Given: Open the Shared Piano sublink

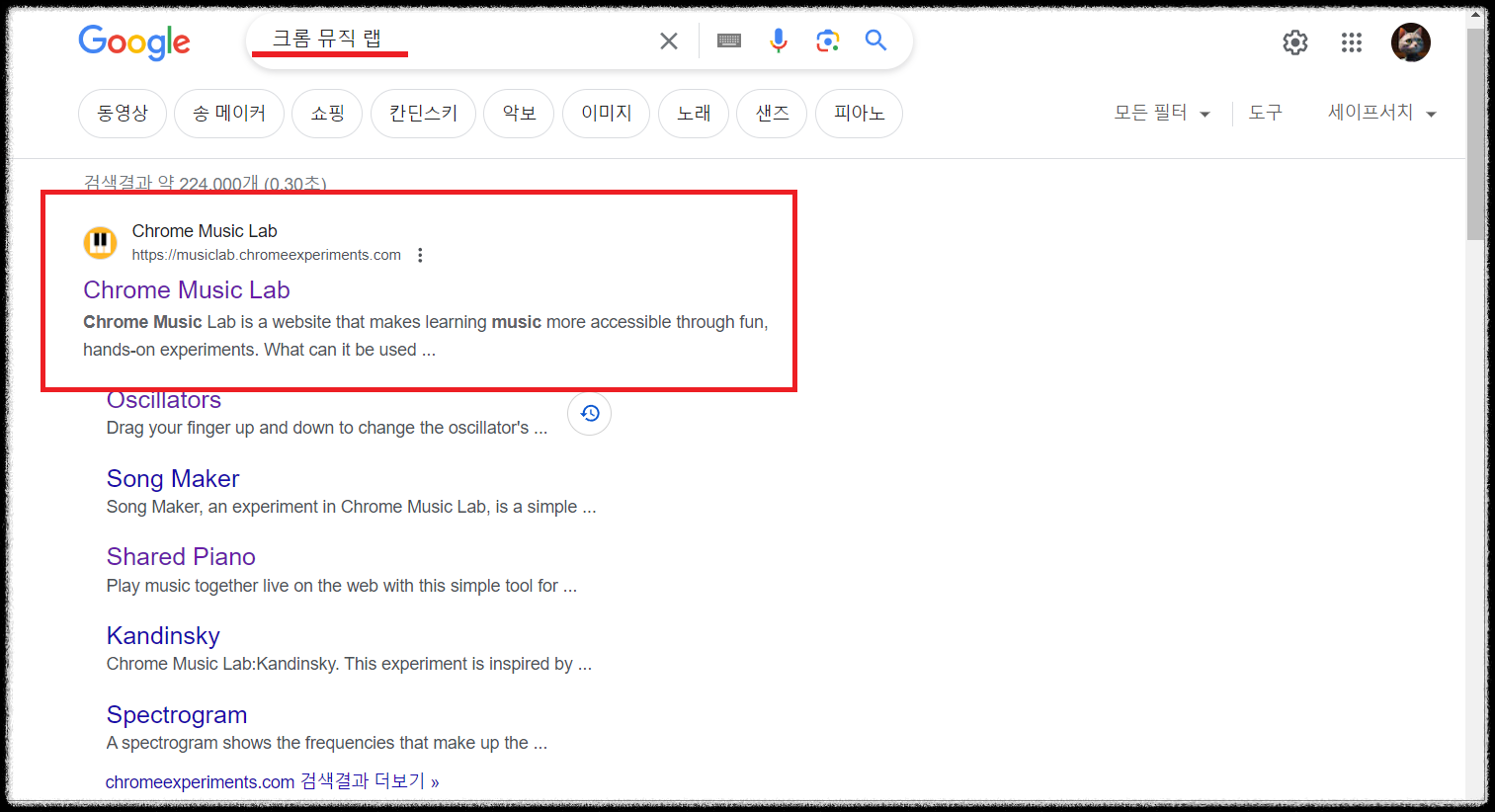Looking at the screenshot, I should coord(181,556).
